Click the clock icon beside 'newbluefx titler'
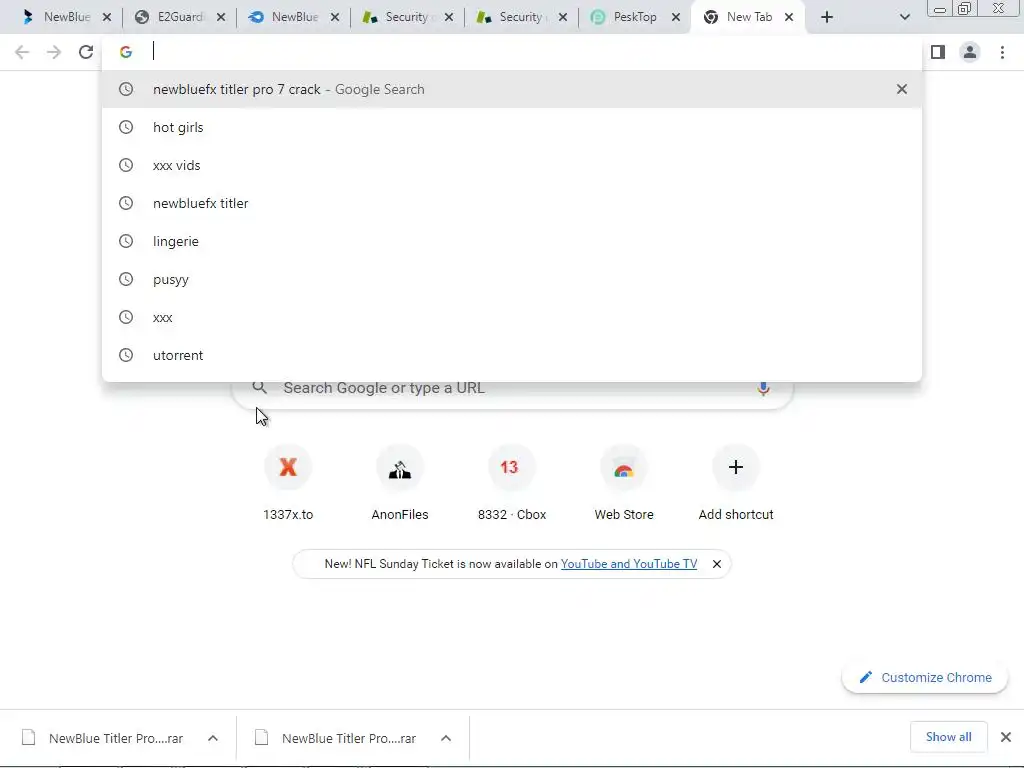 [x=126, y=203]
